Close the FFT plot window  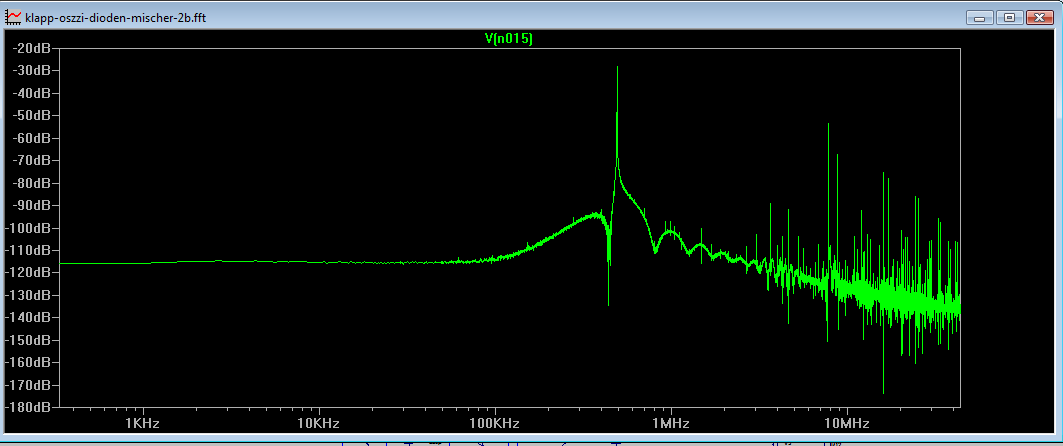tap(1039, 18)
